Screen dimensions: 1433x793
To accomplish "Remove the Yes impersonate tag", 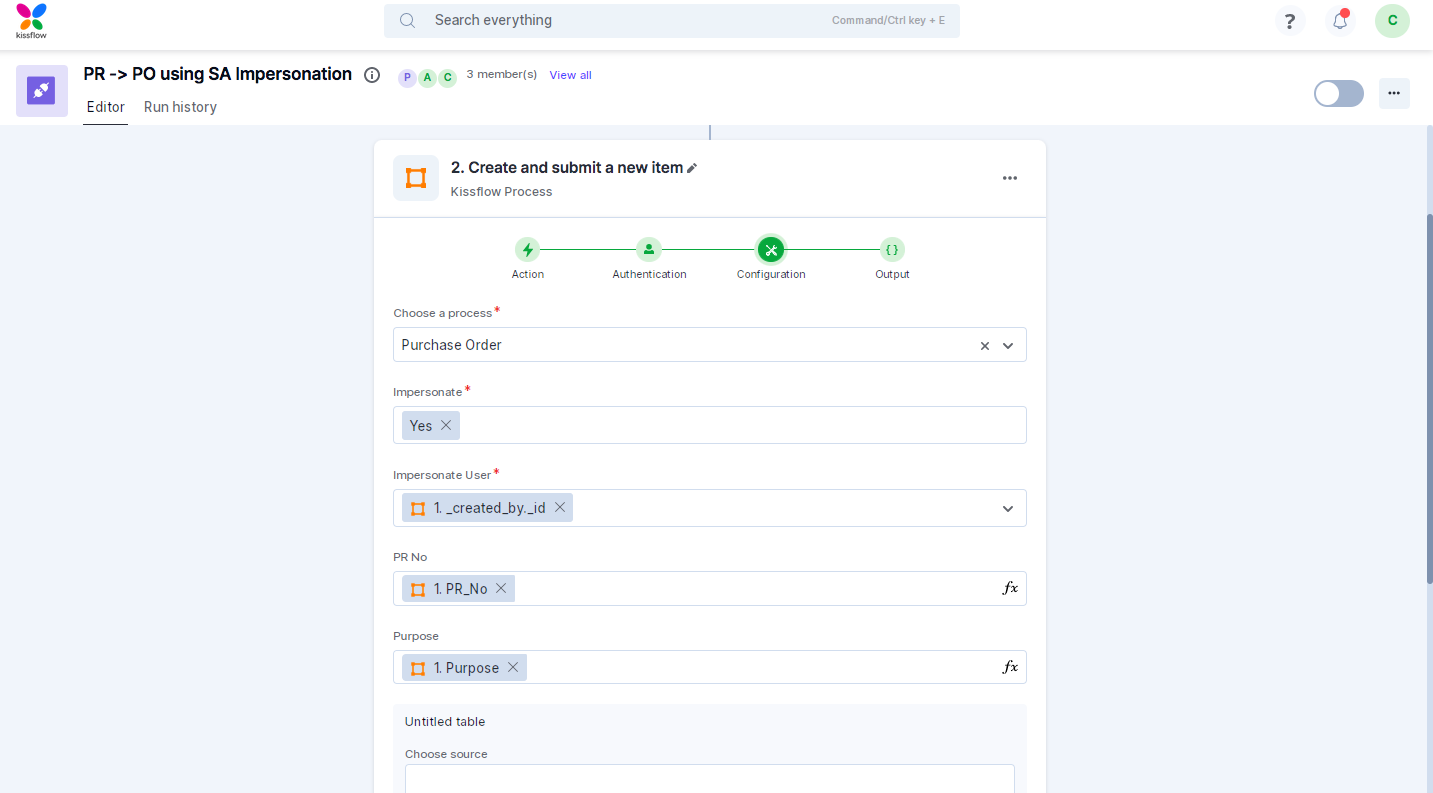I will coord(446,425).
